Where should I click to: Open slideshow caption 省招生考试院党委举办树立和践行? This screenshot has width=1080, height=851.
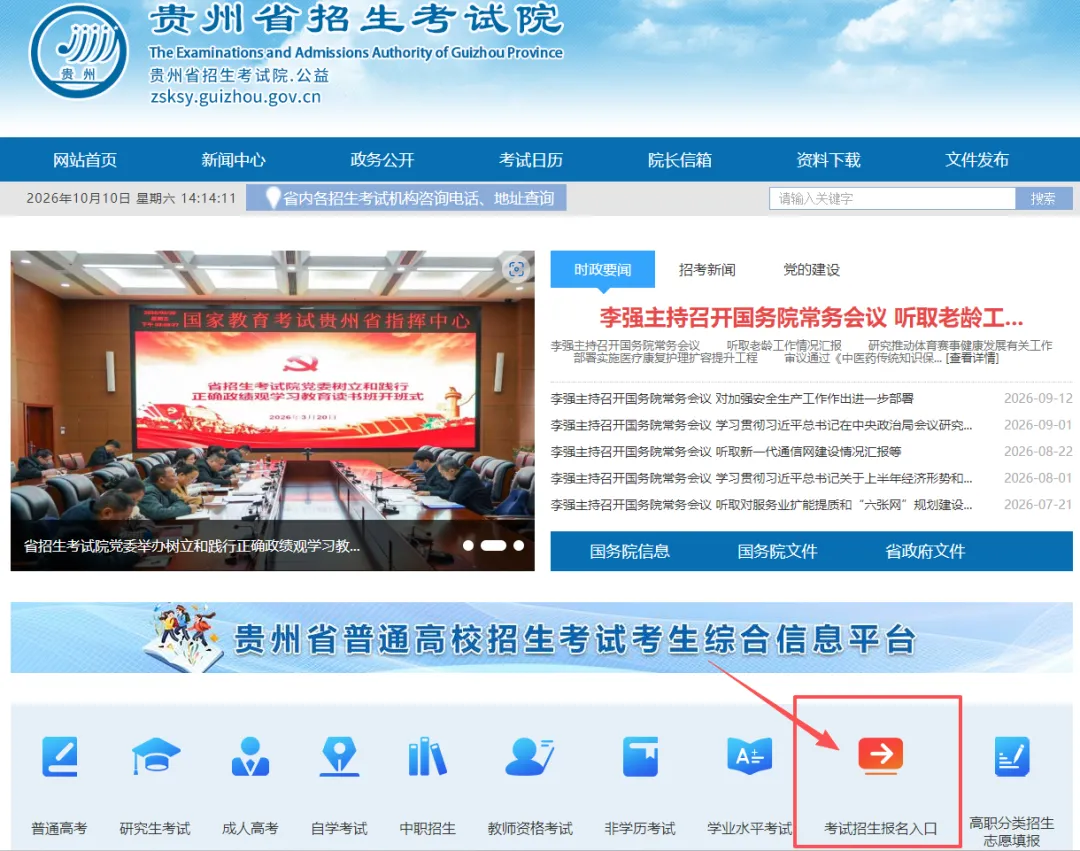coord(192,546)
